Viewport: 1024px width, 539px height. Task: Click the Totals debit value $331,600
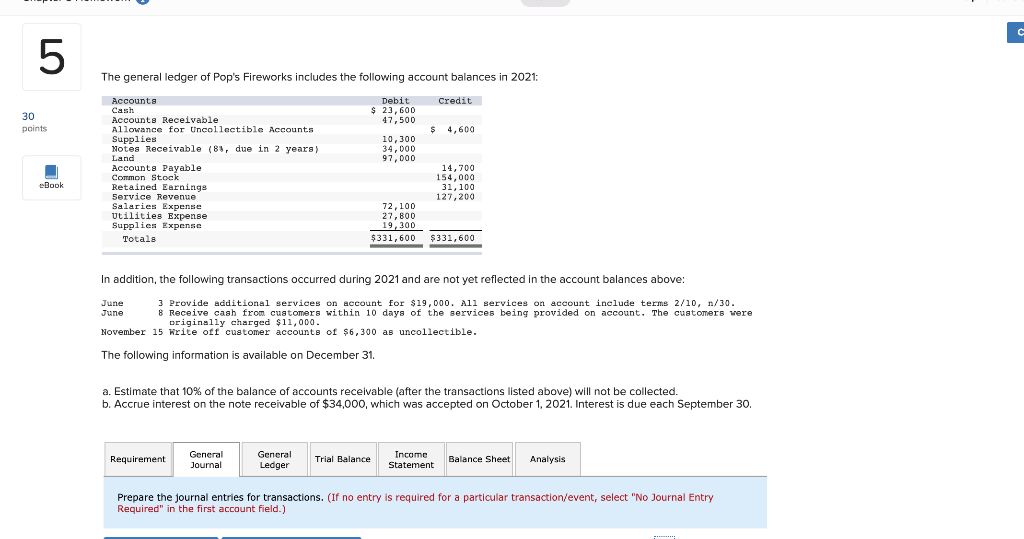tap(393, 238)
